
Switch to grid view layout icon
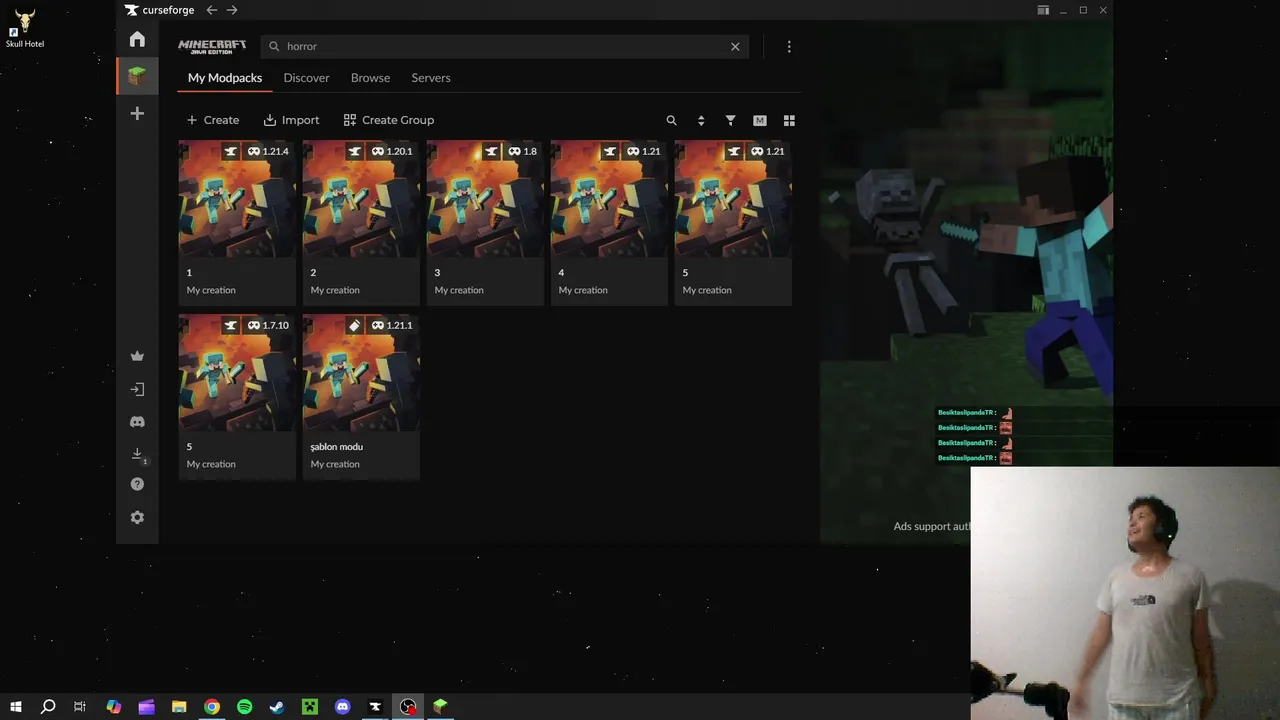click(x=789, y=120)
